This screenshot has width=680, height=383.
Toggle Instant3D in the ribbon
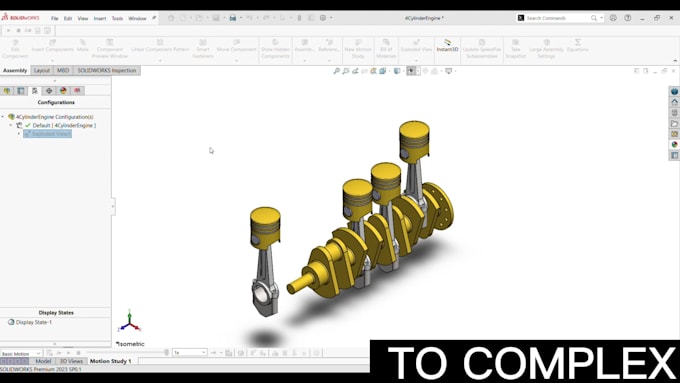447,46
